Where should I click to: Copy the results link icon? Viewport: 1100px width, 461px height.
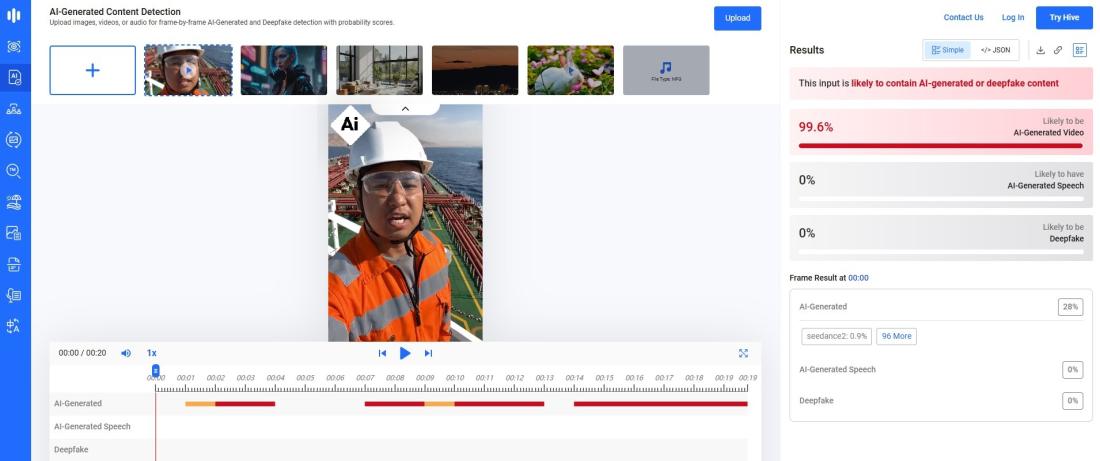tap(1058, 50)
